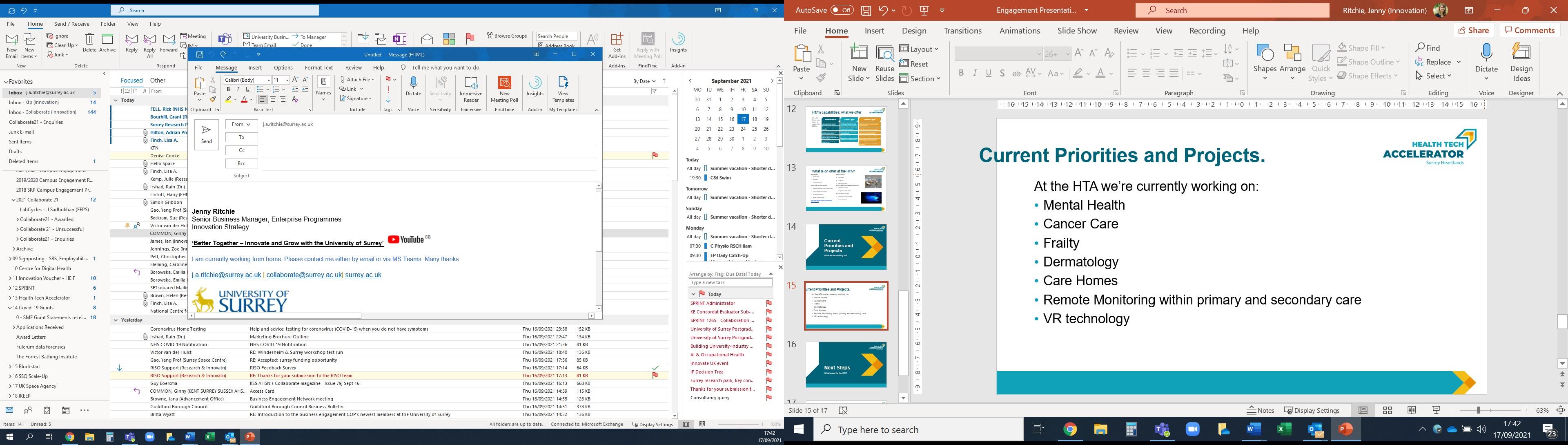
Task: Open Design Ideas in PowerPoint
Action: click(x=1521, y=63)
